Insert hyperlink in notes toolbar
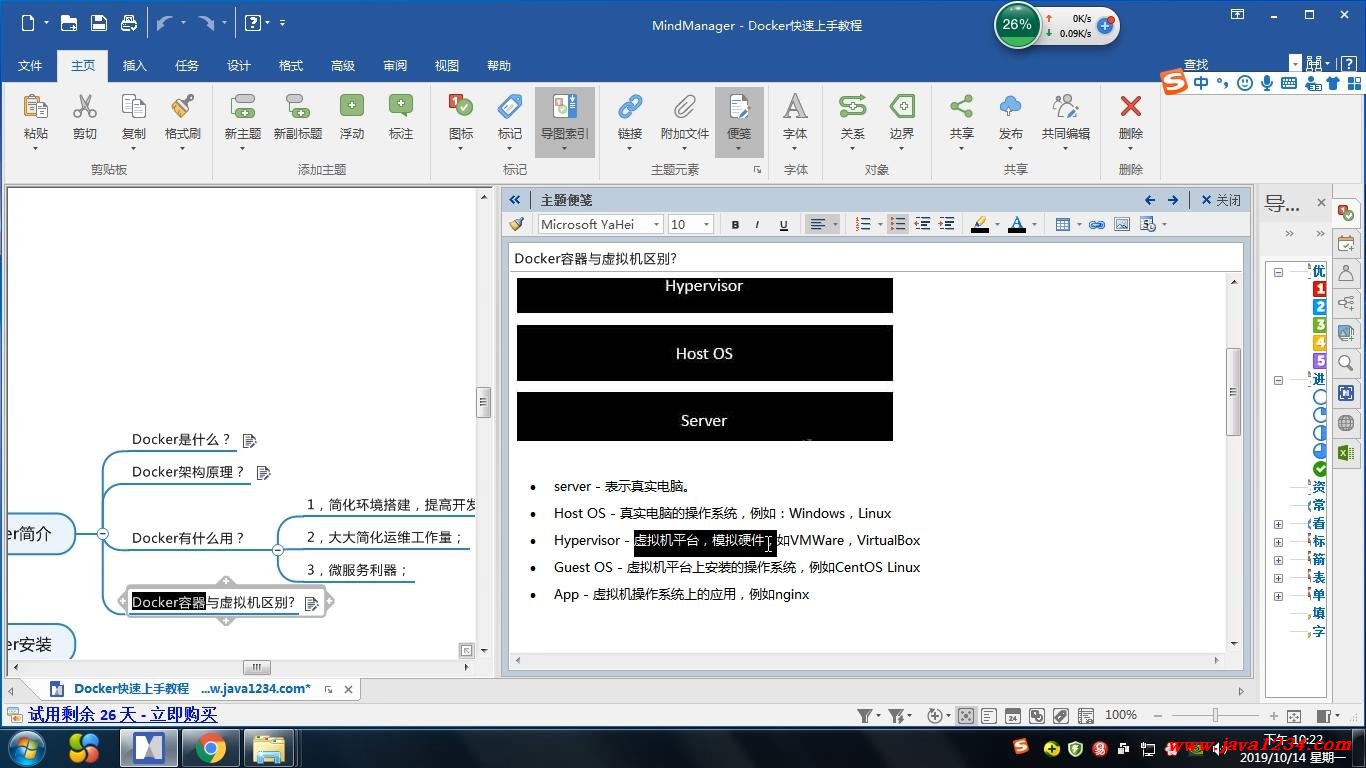1366x768 pixels. click(1097, 225)
